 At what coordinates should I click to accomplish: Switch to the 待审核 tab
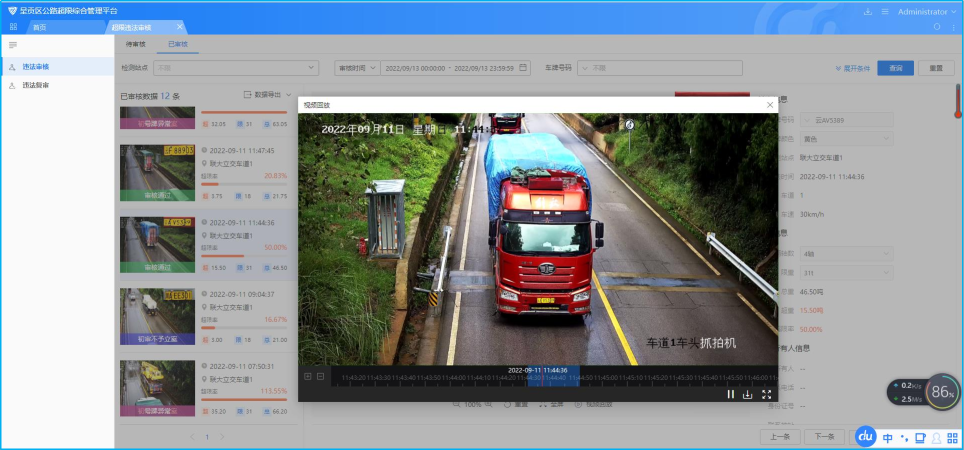tap(135, 45)
